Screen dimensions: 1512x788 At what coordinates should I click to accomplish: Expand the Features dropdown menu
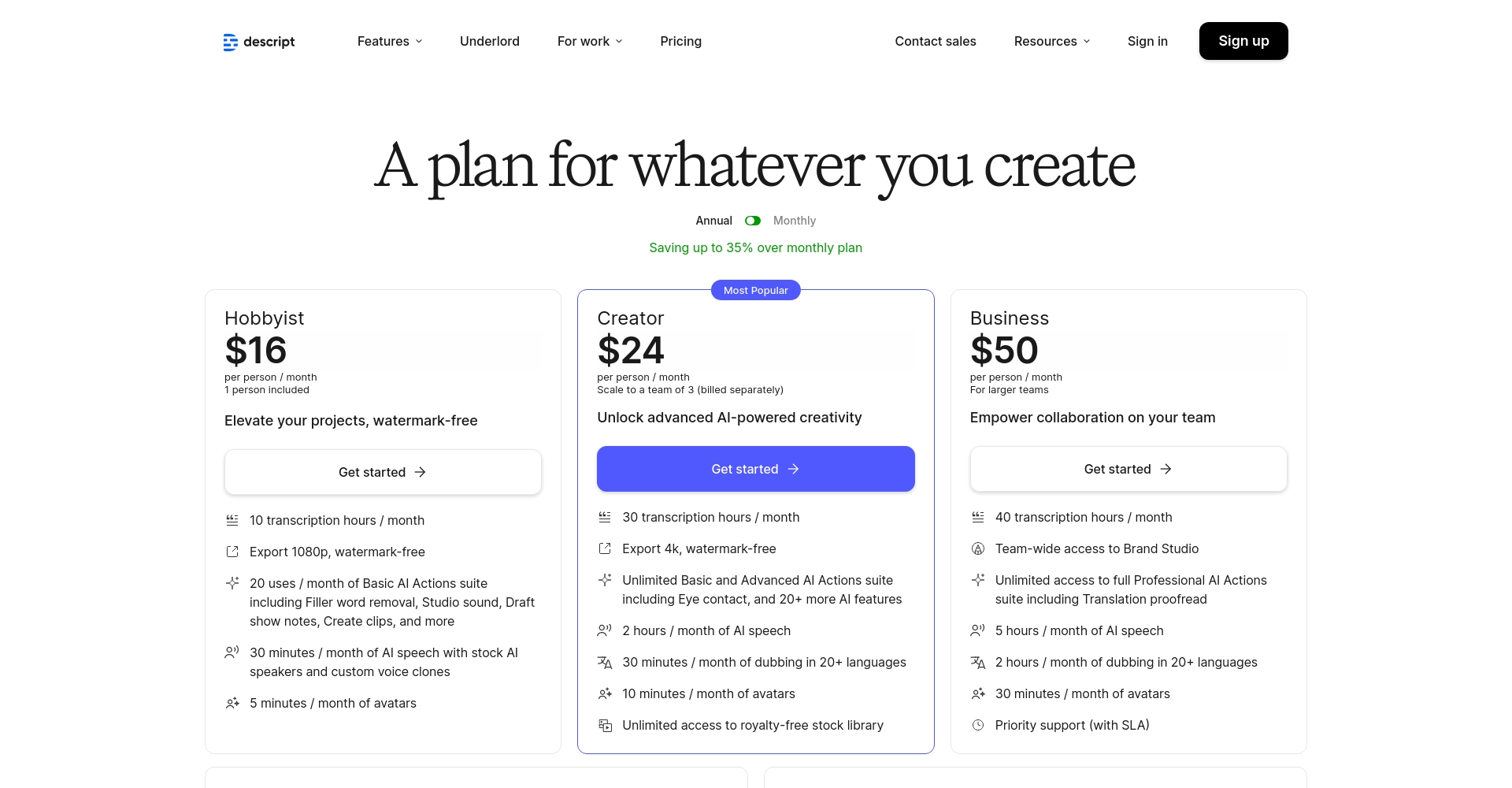click(x=390, y=41)
